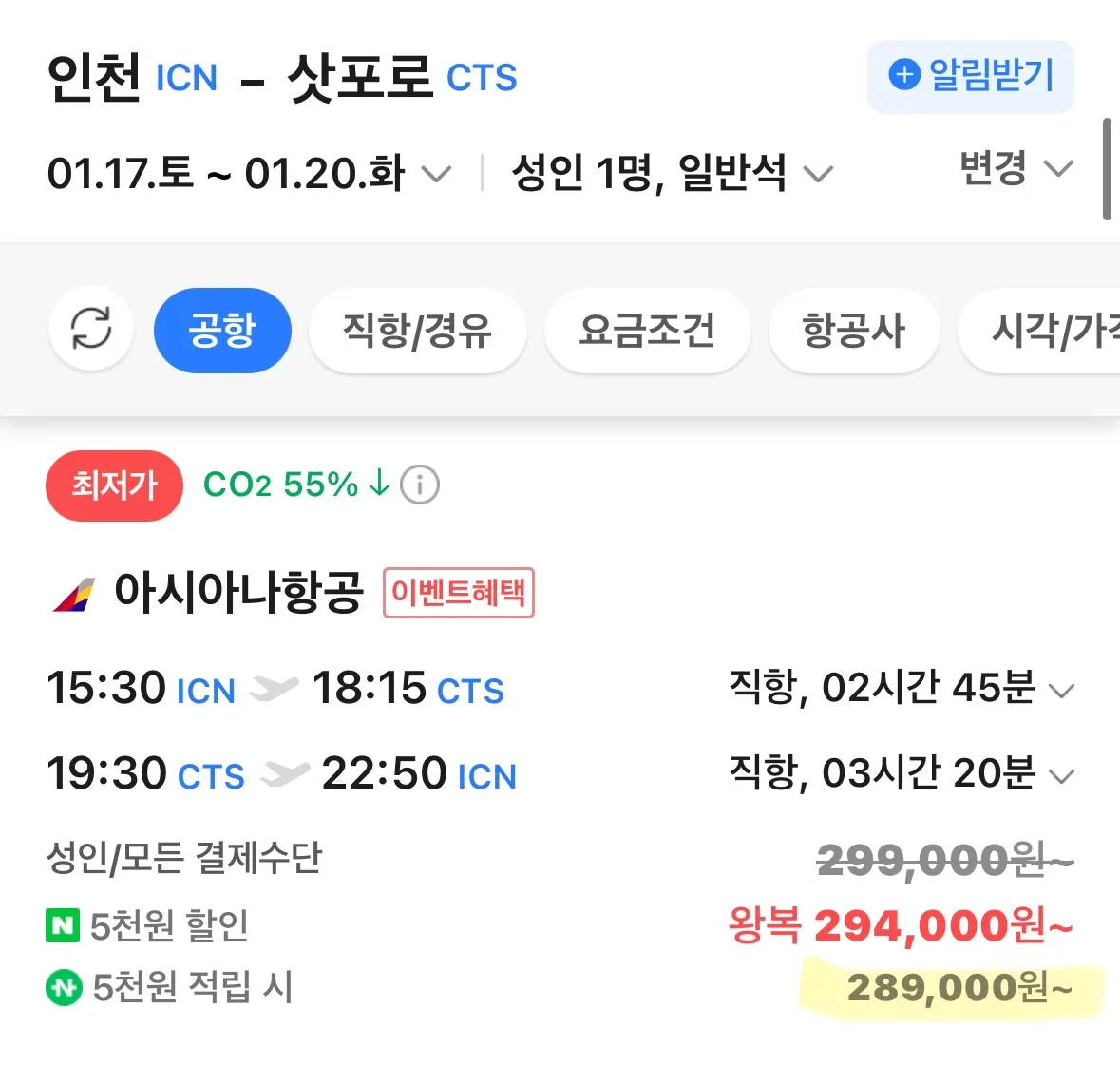1120x1065 pixels.
Task: Select the 항공사 filter tab
Action: pyautogui.click(x=852, y=330)
